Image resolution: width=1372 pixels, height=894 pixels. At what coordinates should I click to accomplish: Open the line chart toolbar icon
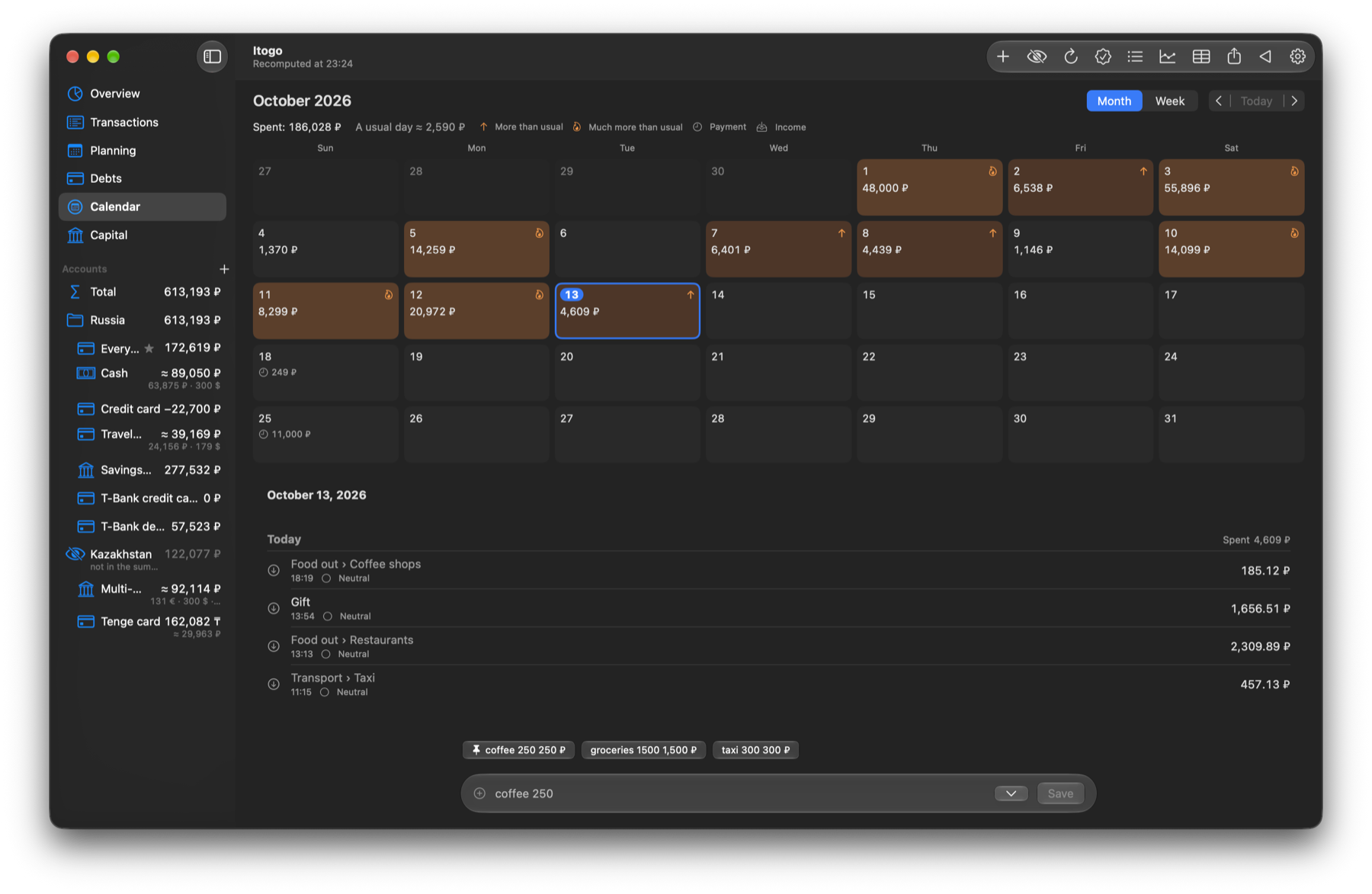click(1168, 56)
